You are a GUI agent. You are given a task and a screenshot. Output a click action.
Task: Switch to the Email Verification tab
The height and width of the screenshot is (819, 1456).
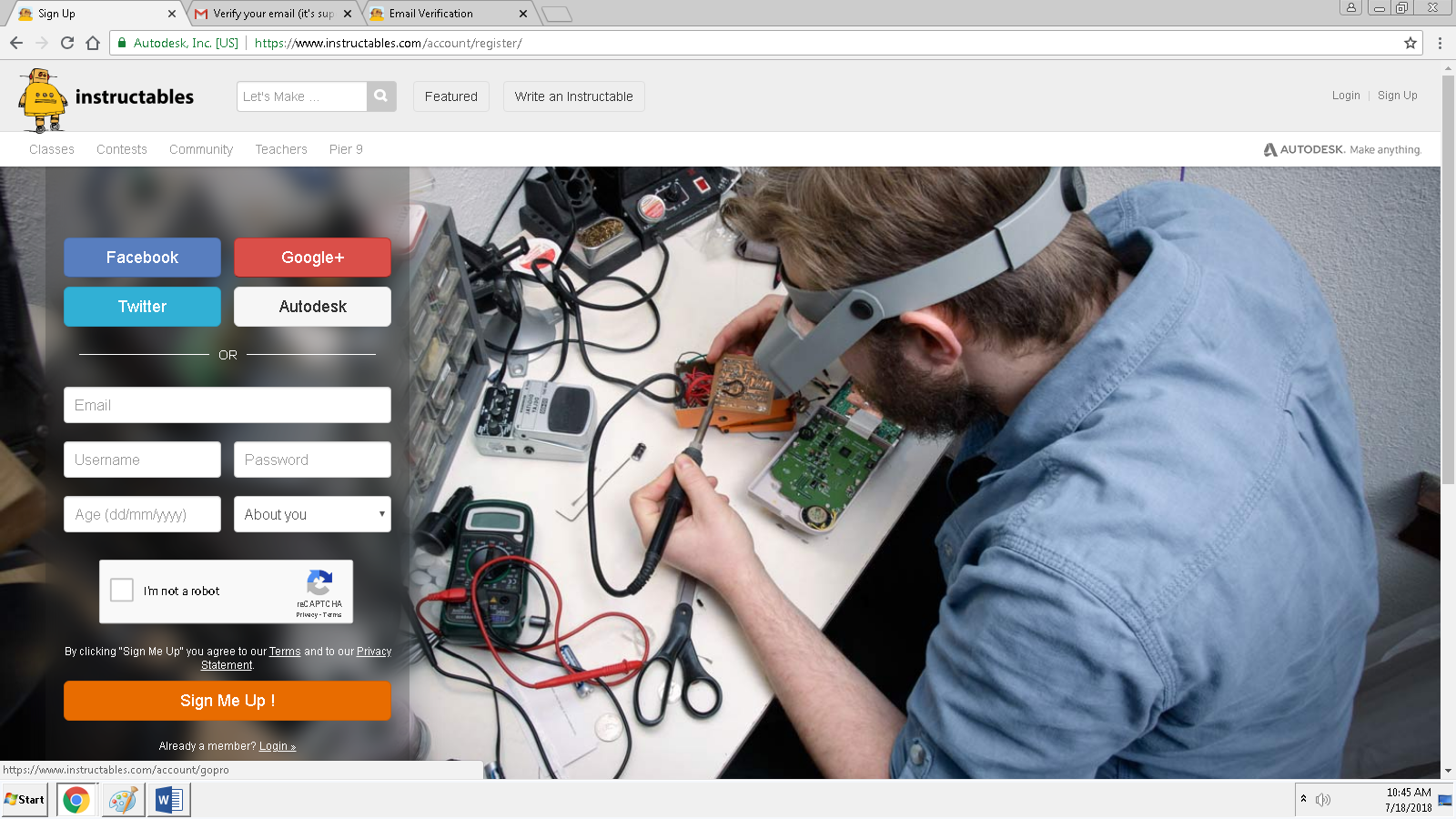coord(450,14)
